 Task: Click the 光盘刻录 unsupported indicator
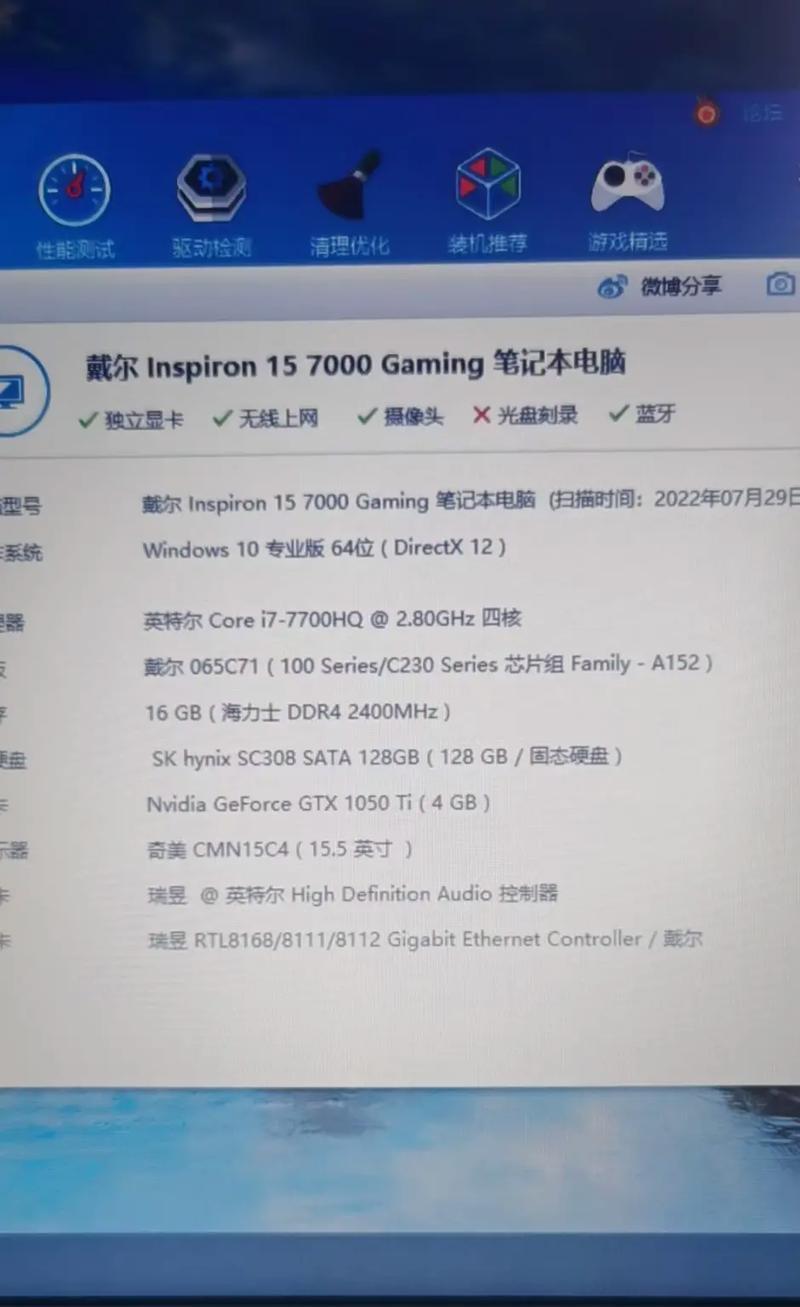tap(525, 415)
